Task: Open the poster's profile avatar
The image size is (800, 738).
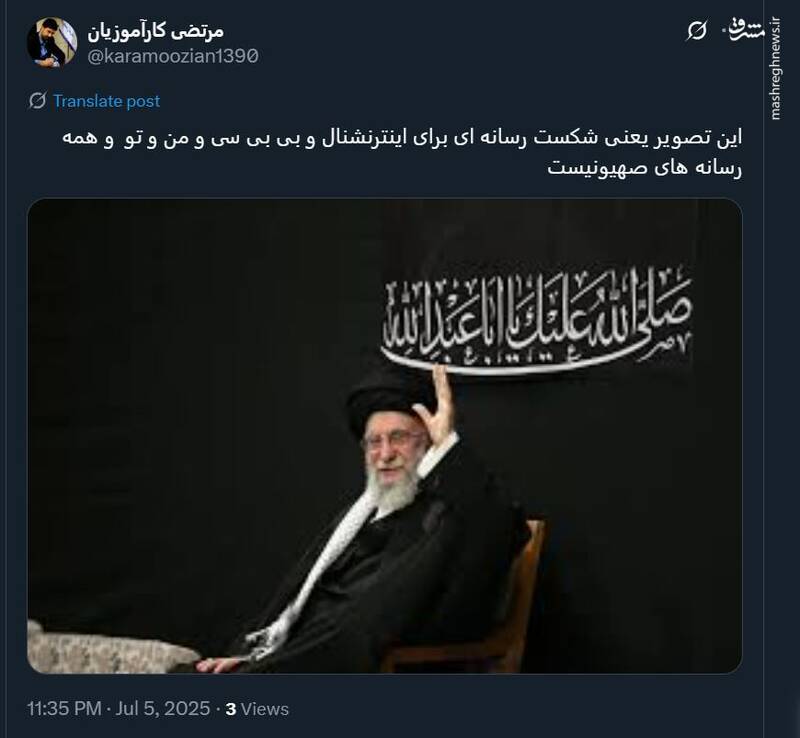Action: point(52,42)
